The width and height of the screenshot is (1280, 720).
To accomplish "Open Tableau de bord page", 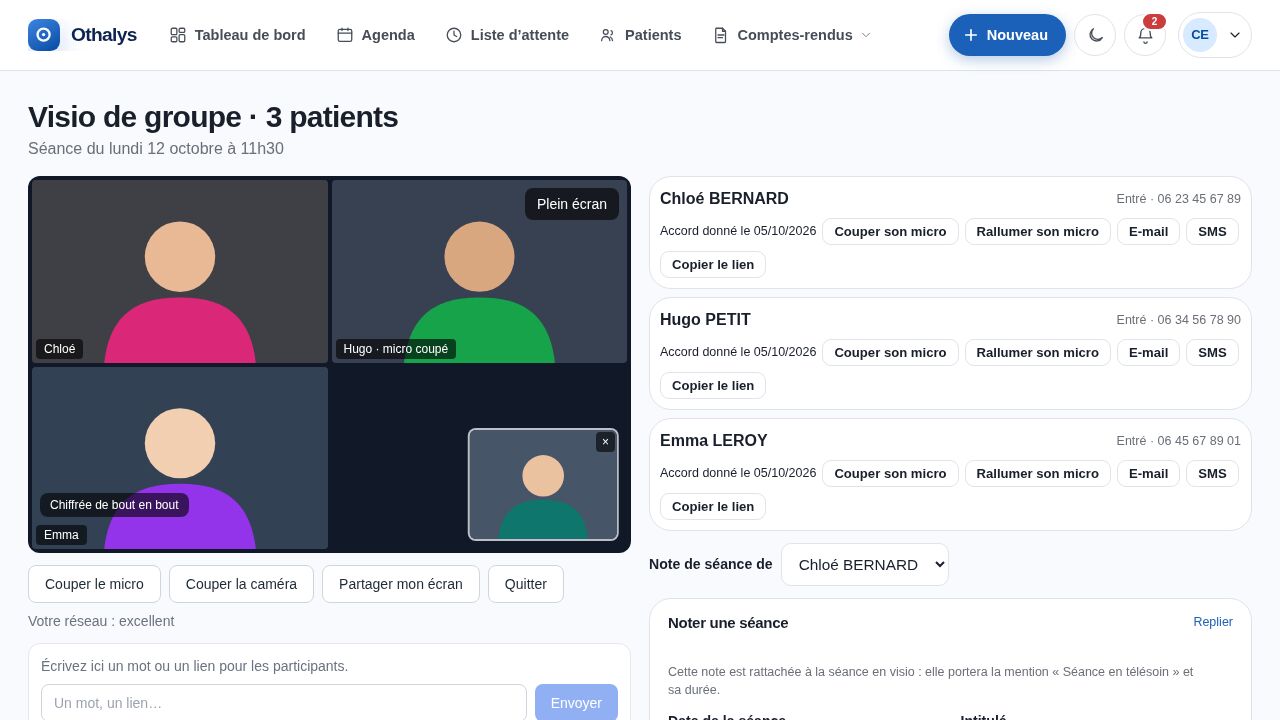I will (x=238, y=35).
